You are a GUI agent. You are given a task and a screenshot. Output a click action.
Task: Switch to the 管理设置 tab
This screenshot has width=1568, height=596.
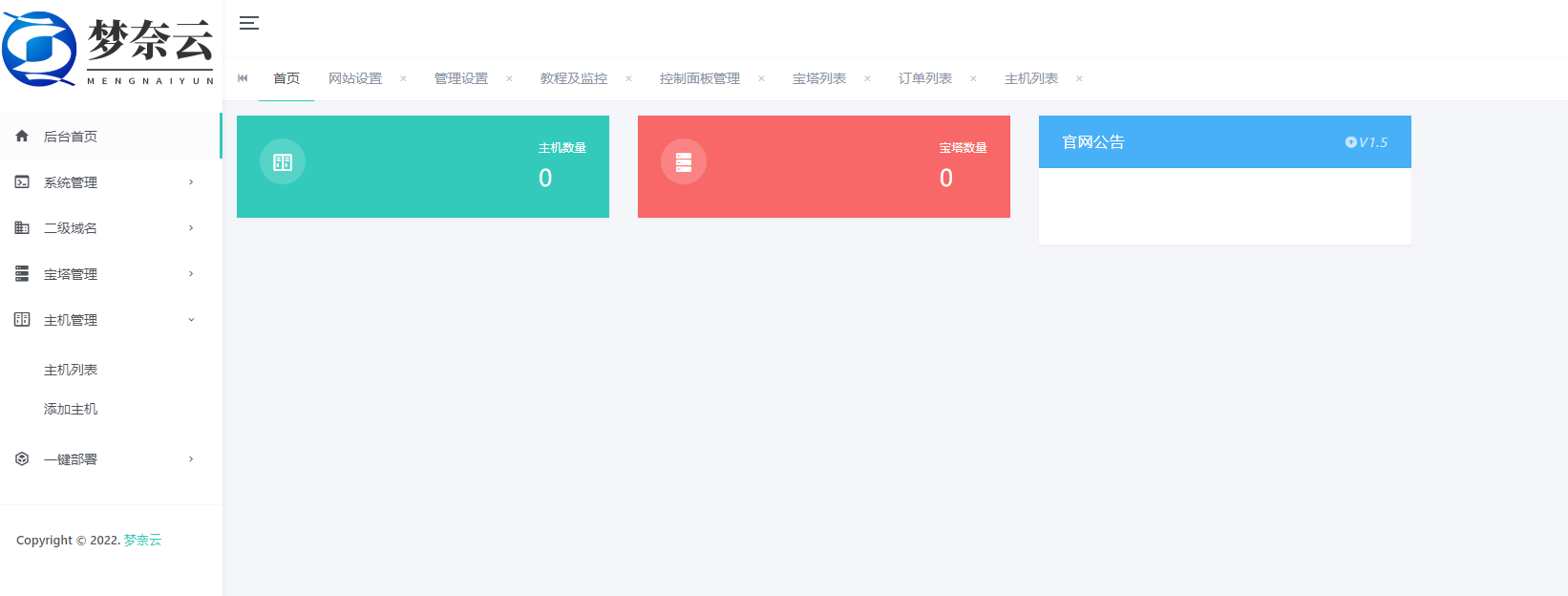[461, 78]
